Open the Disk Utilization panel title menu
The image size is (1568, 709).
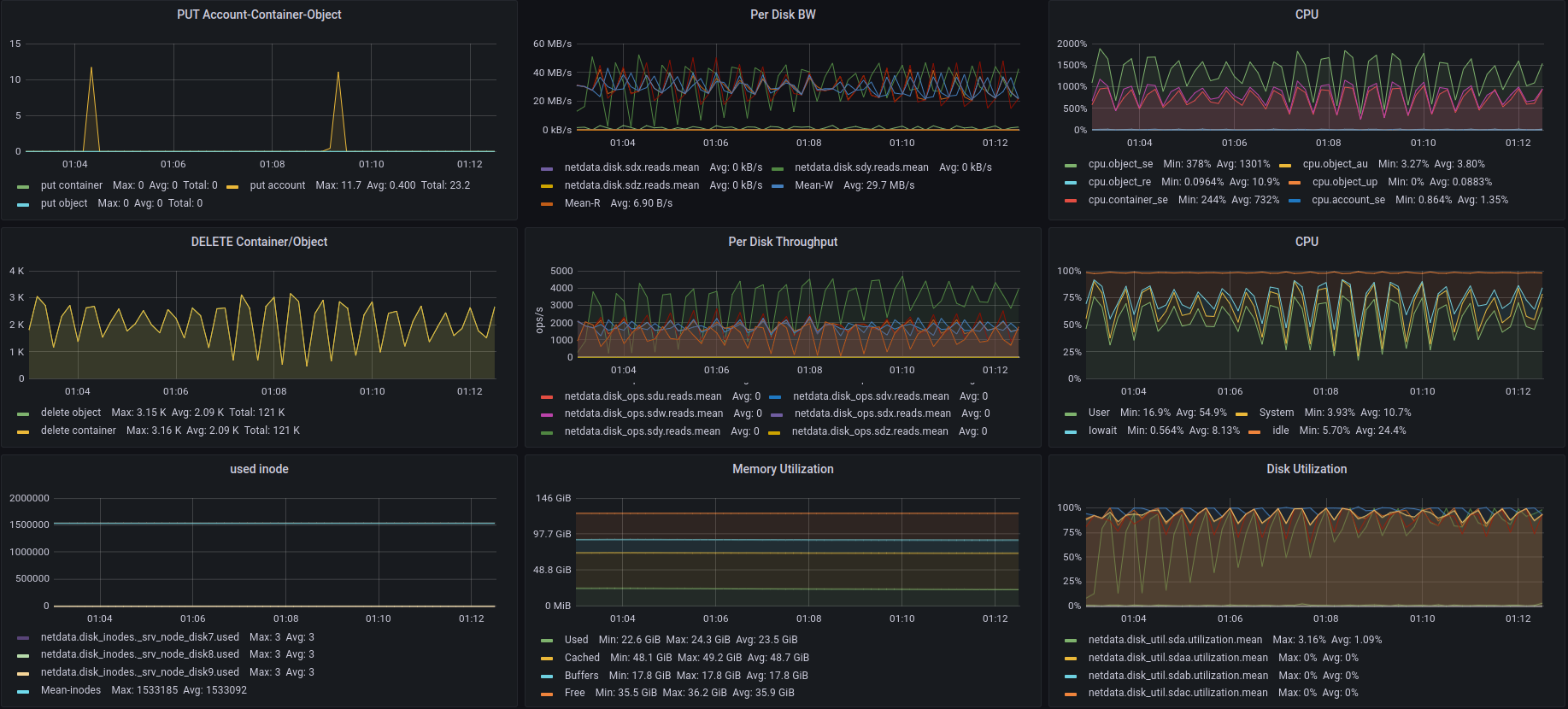coord(1306,469)
